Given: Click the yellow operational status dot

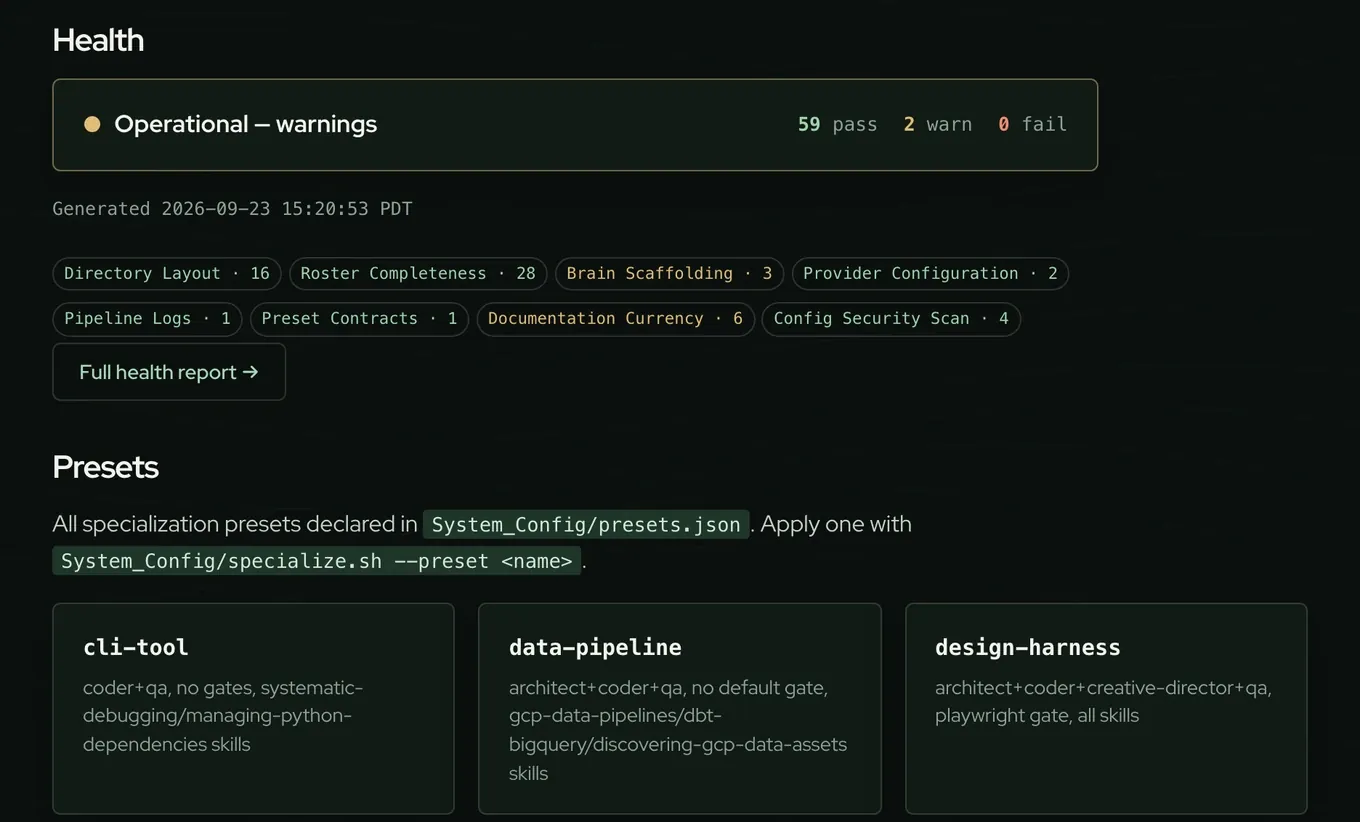Looking at the screenshot, I should [92, 124].
